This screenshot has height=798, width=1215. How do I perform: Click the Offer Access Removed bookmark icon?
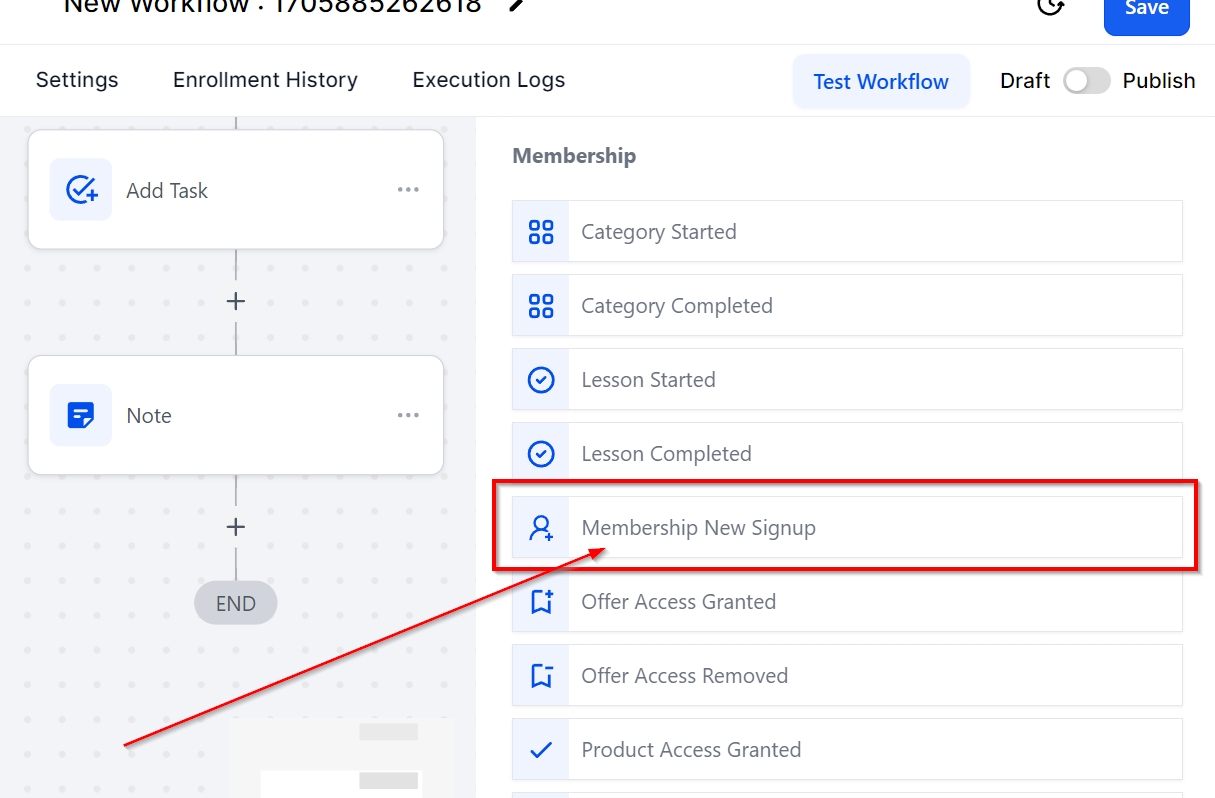click(x=541, y=676)
